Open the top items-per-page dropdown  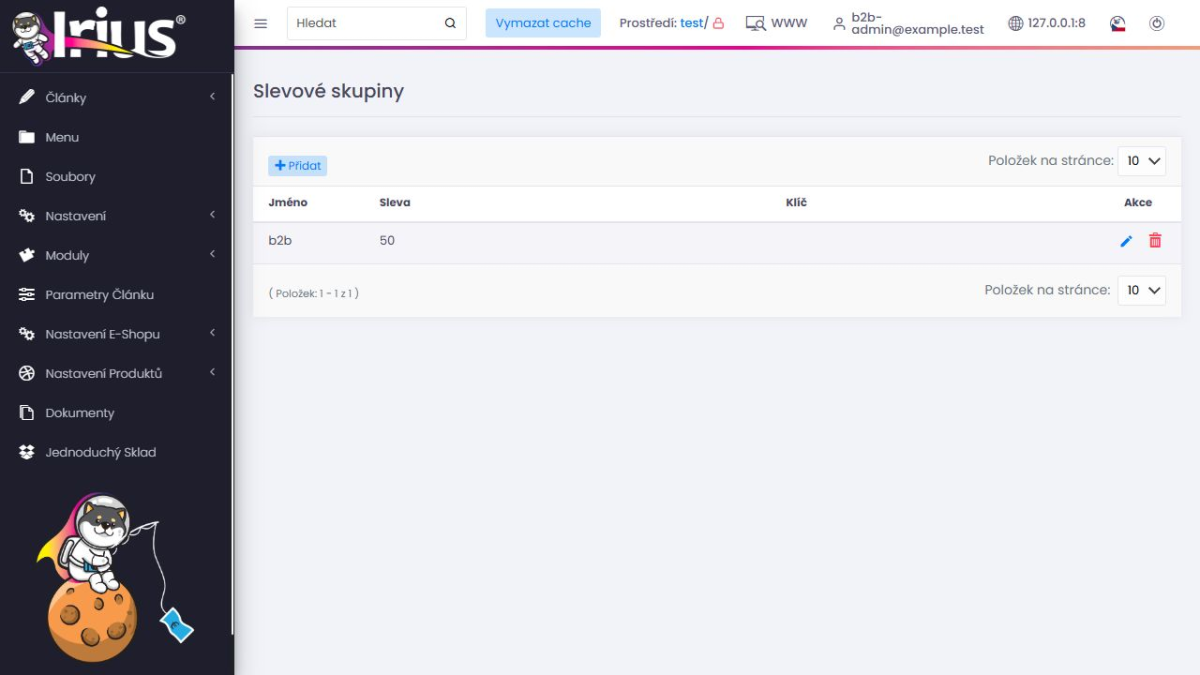point(1142,161)
